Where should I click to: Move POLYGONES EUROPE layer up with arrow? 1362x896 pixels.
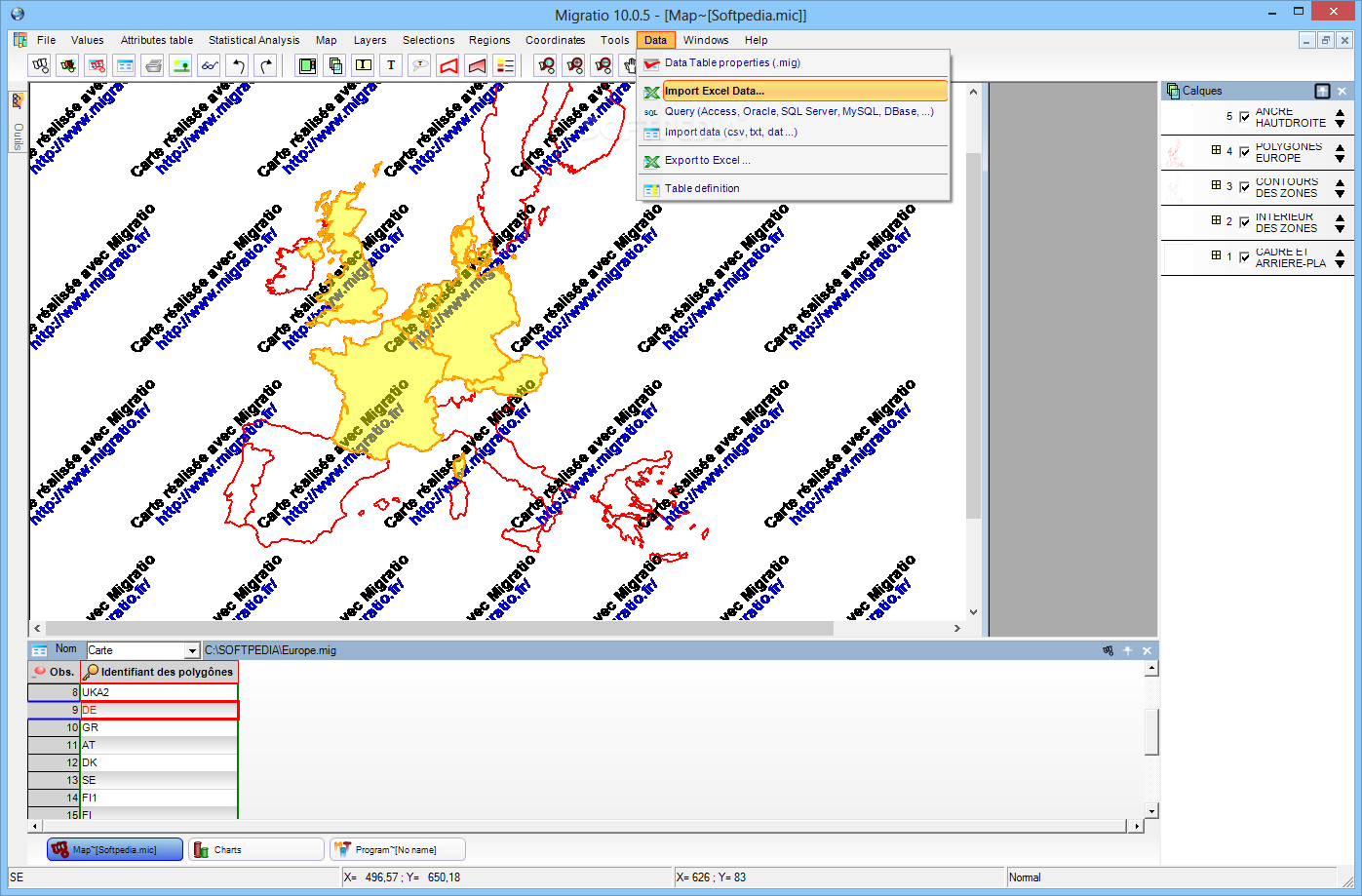coord(1340,147)
